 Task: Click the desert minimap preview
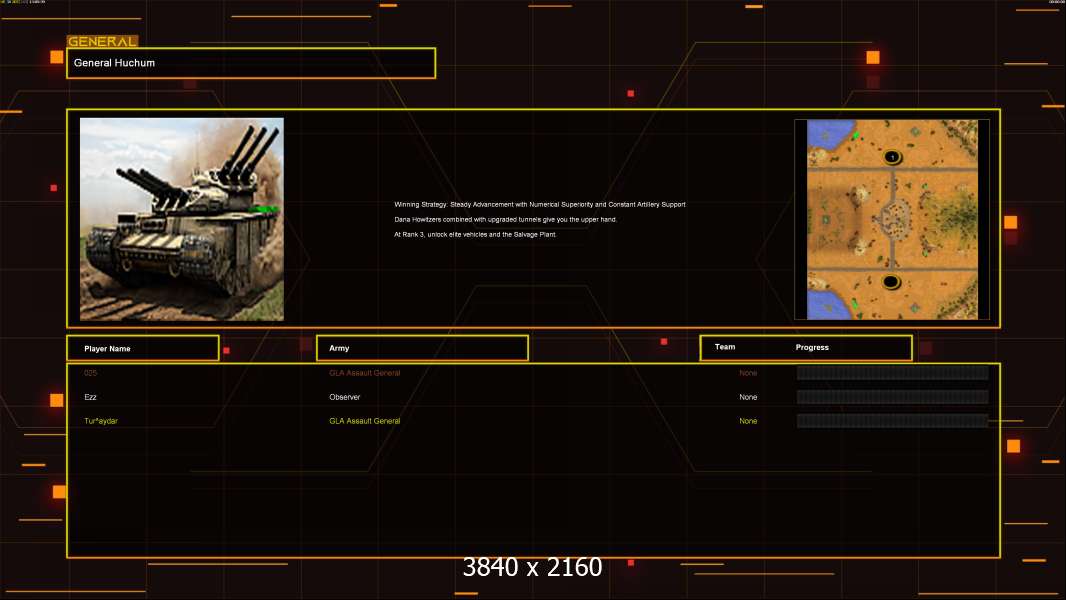[x=892, y=219]
